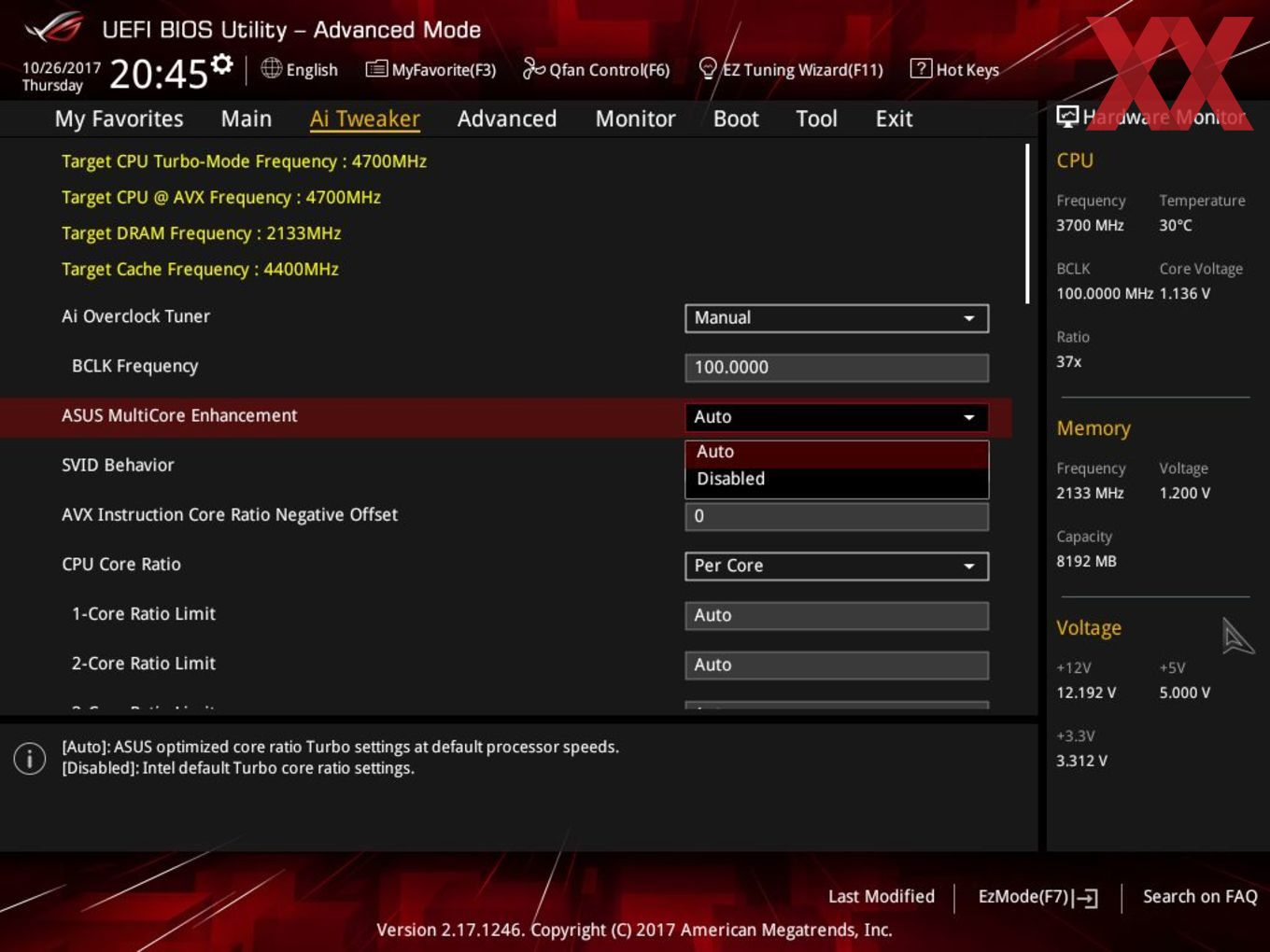Select ASUS MultiCore Enhancement row label

click(x=179, y=415)
